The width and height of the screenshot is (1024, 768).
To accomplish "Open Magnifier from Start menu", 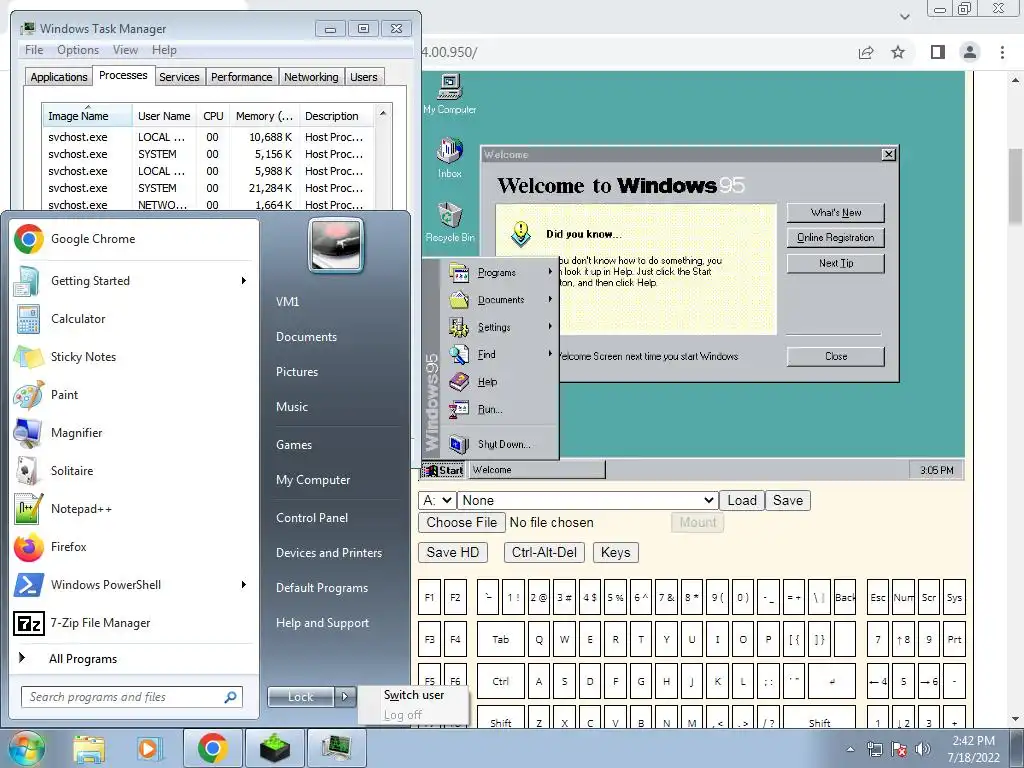I will click(x=76, y=432).
